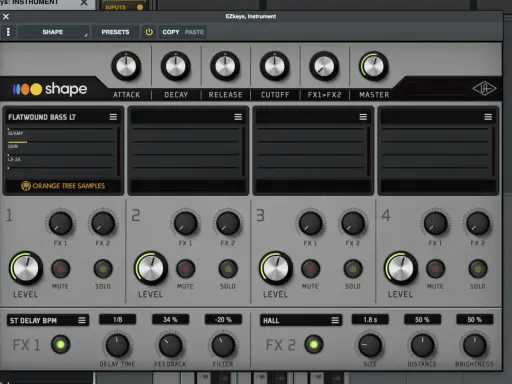Click the 1.8 s size value field
512x384 pixels.
point(370,319)
